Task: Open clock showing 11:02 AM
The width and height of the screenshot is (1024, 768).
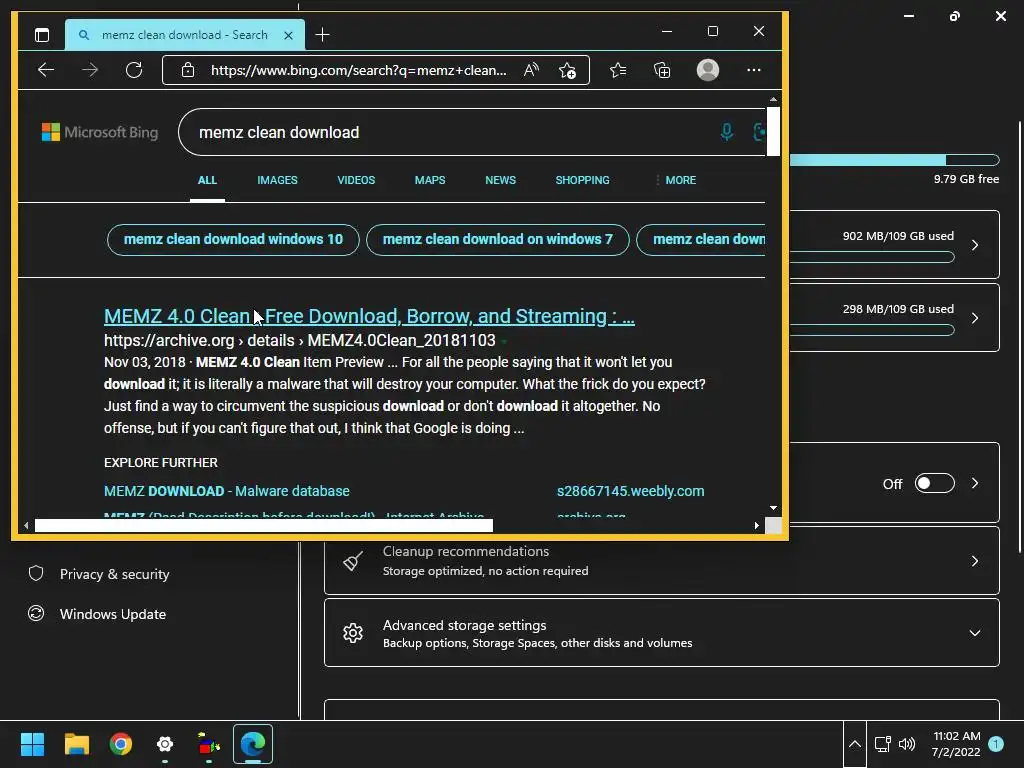Action: [x=956, y=744]
